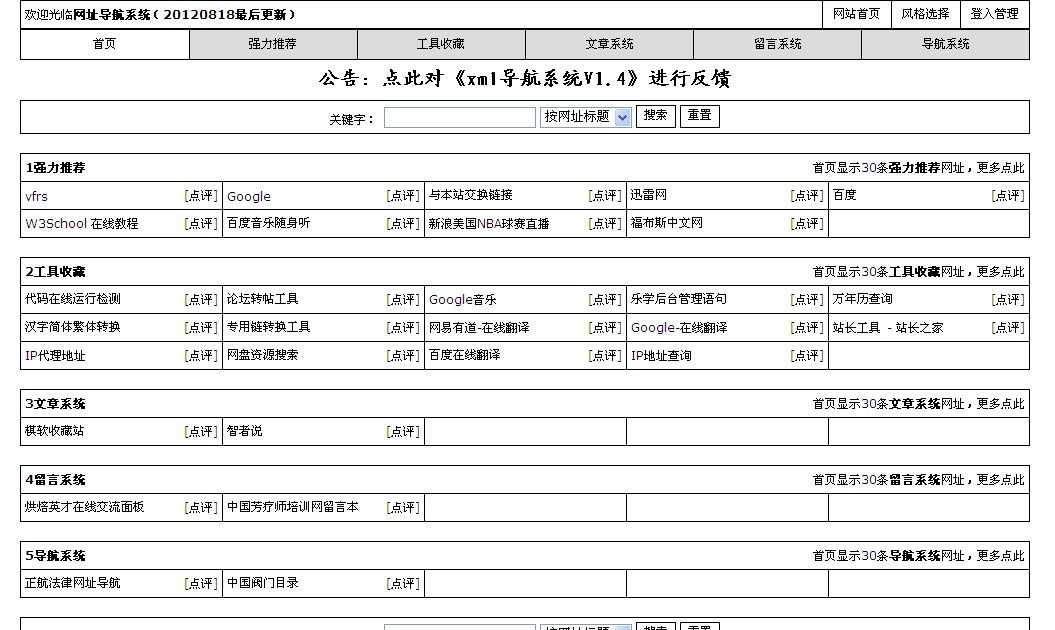The height and width of the screenshot is (630, 1055).
Task: Open 万年历查询 link
Action: [x=862, y=299]
